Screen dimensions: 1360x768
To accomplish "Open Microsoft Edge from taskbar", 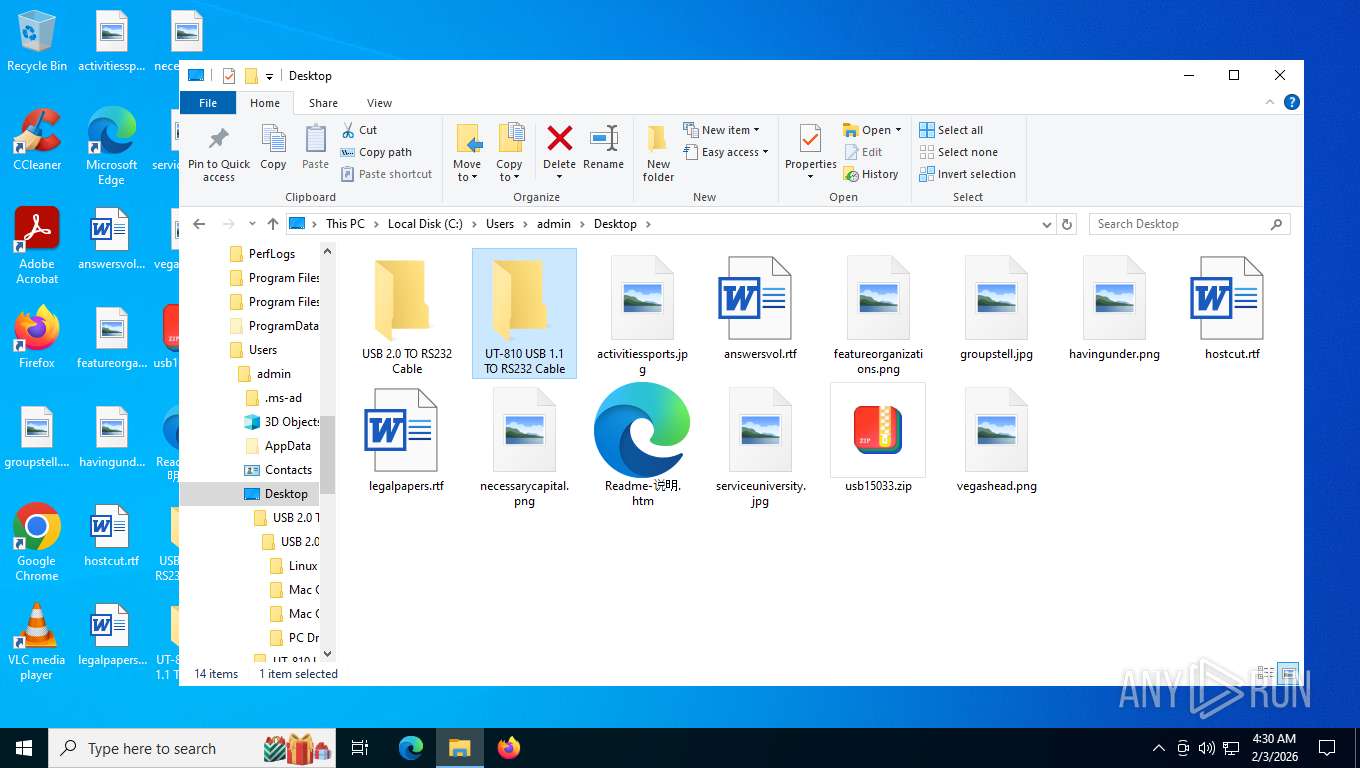I will point(411,748).
